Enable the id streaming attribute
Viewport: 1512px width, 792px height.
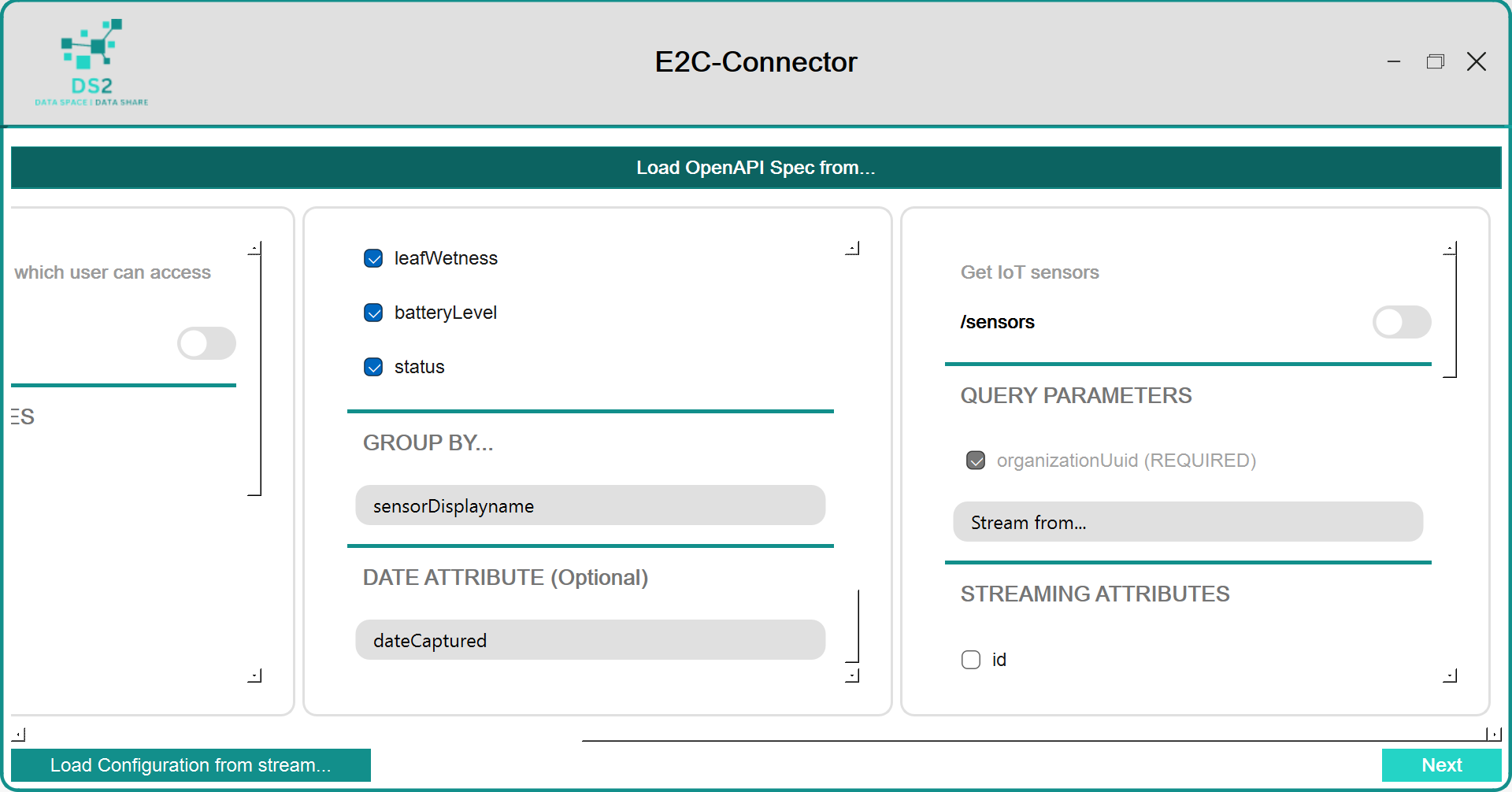tap(971, 660)
